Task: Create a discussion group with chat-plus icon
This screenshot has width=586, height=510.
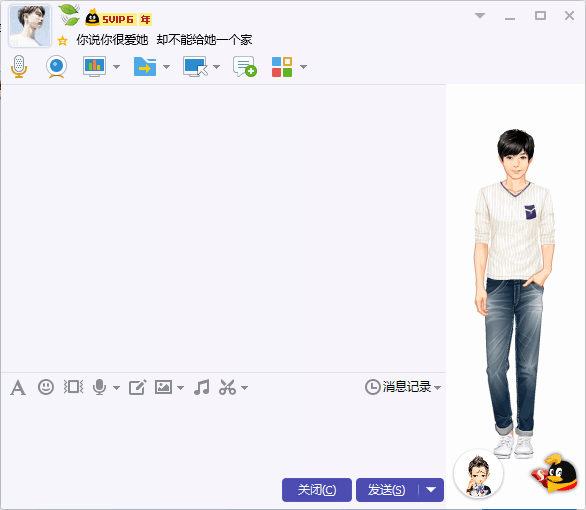Action: click(245, 67)
